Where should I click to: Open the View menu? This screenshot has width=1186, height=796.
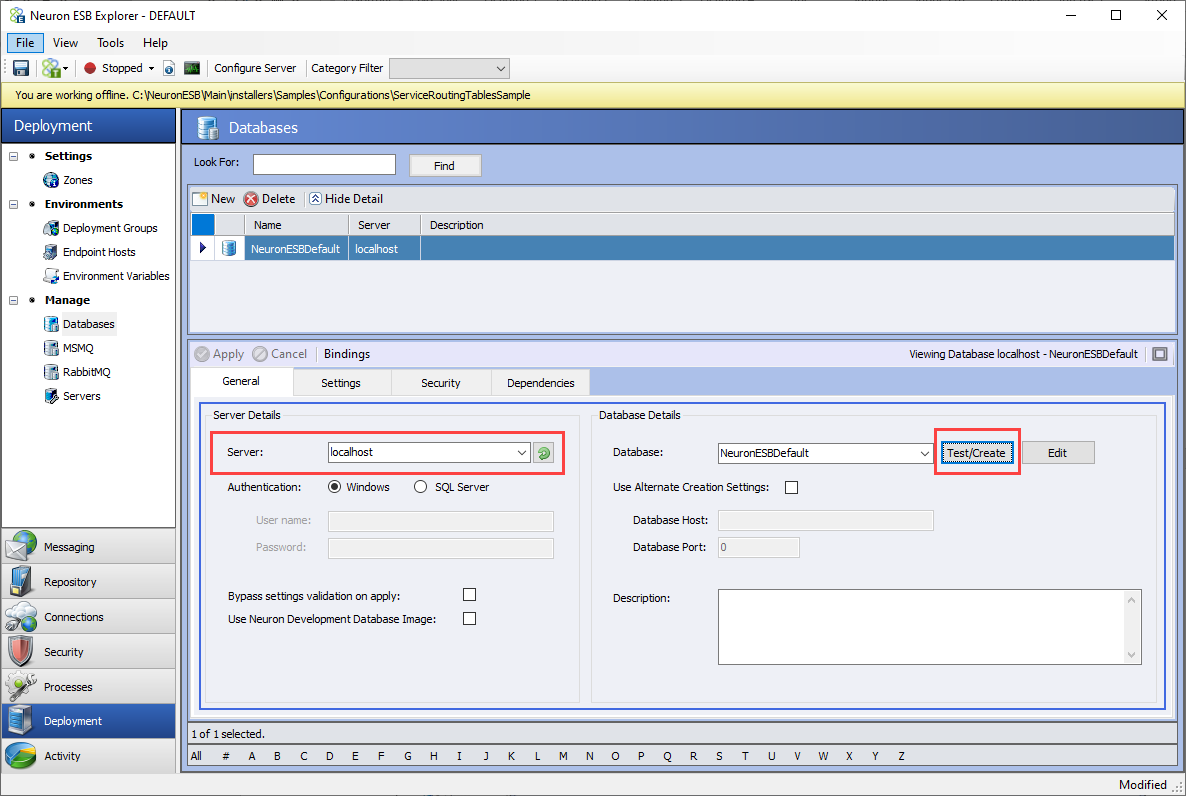point(65,43)
